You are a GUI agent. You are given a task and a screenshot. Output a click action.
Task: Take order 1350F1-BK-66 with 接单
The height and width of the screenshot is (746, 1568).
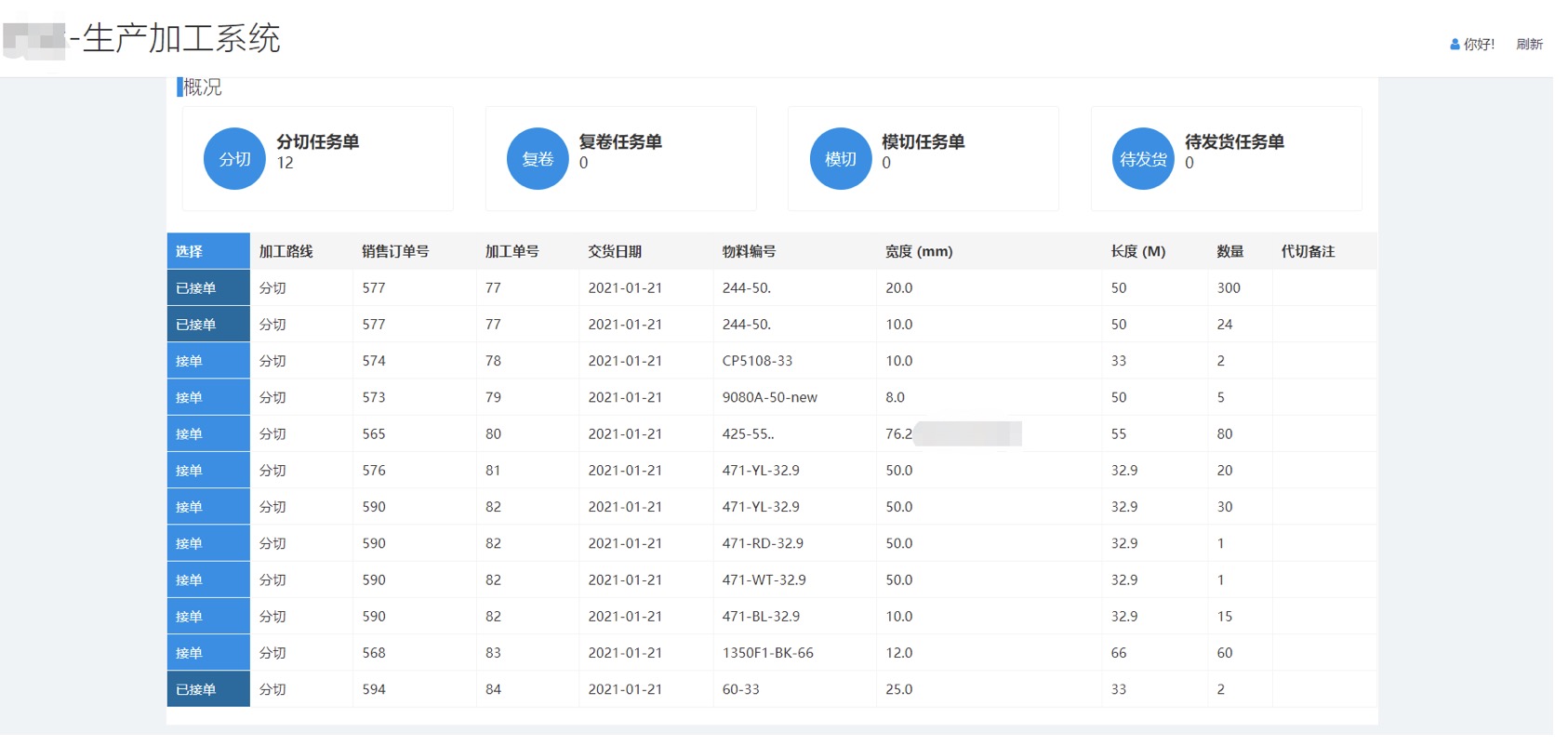pyautogui.click(x=190, y=653)
